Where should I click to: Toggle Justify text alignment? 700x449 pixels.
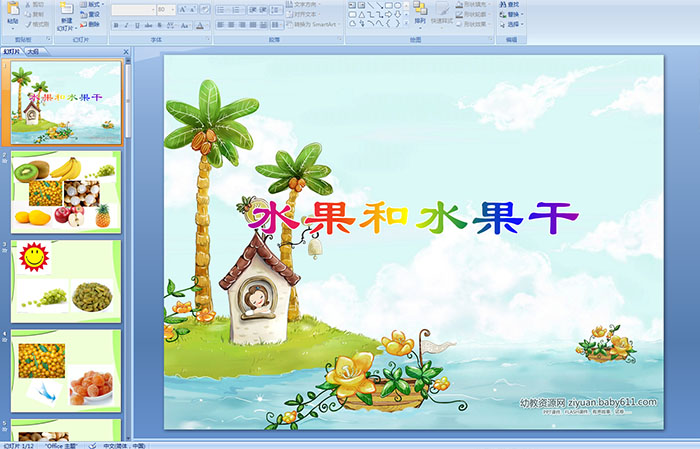(253, 25)
